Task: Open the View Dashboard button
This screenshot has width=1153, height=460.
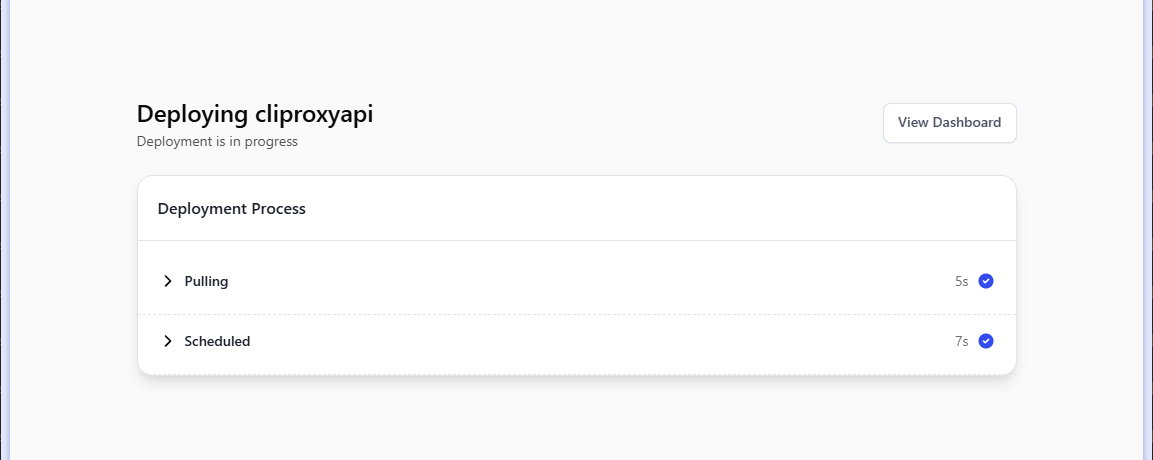Action: [949, 123]
